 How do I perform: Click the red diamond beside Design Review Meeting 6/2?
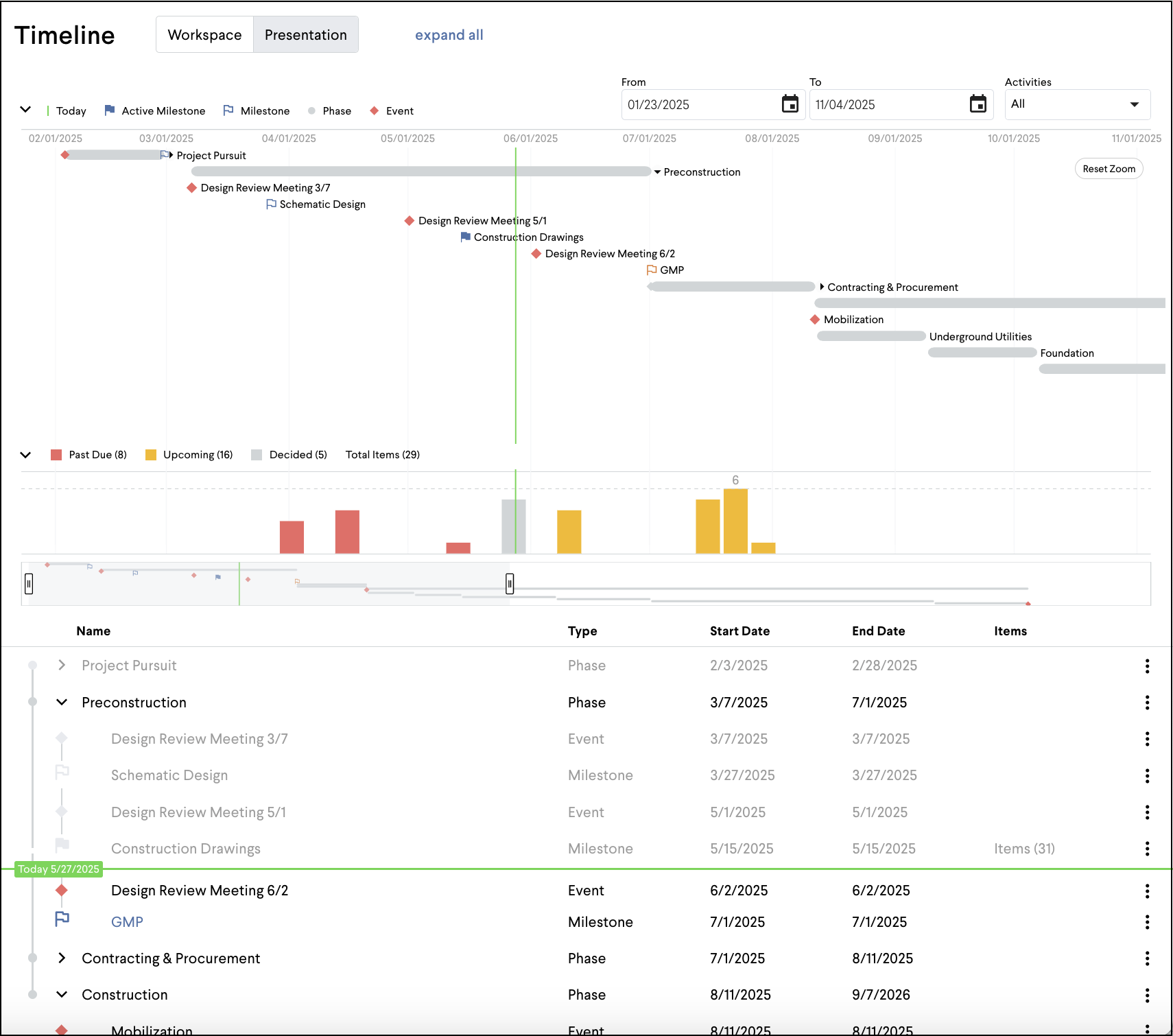[x=61, y=890]
